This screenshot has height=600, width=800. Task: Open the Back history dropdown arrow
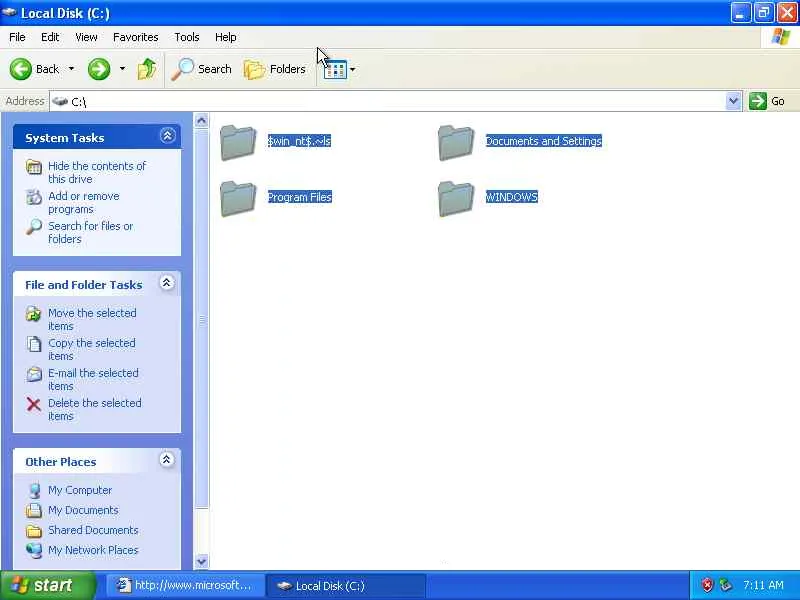[x=71, y=68]
